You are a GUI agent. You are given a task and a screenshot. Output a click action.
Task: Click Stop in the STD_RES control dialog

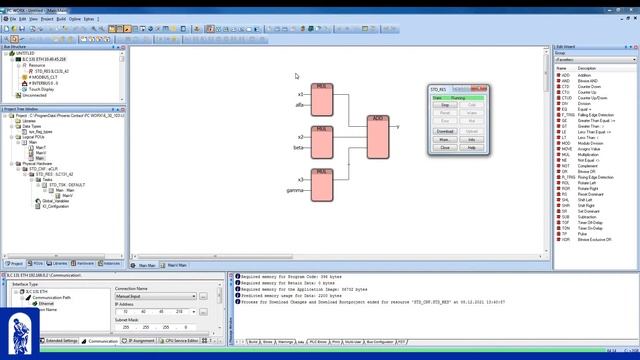point(445,105)
